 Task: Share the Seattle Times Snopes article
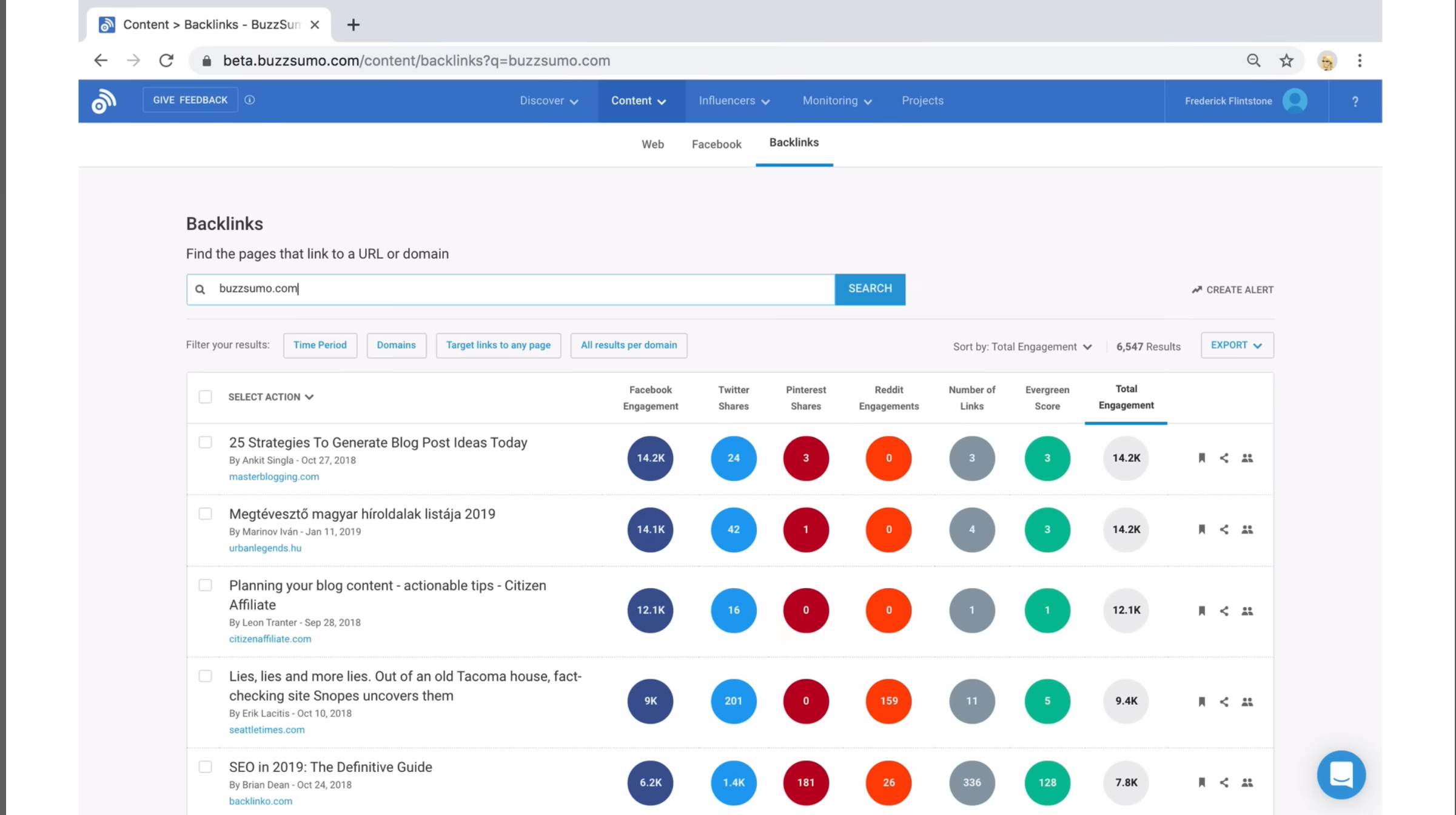tap(1224, 702)
